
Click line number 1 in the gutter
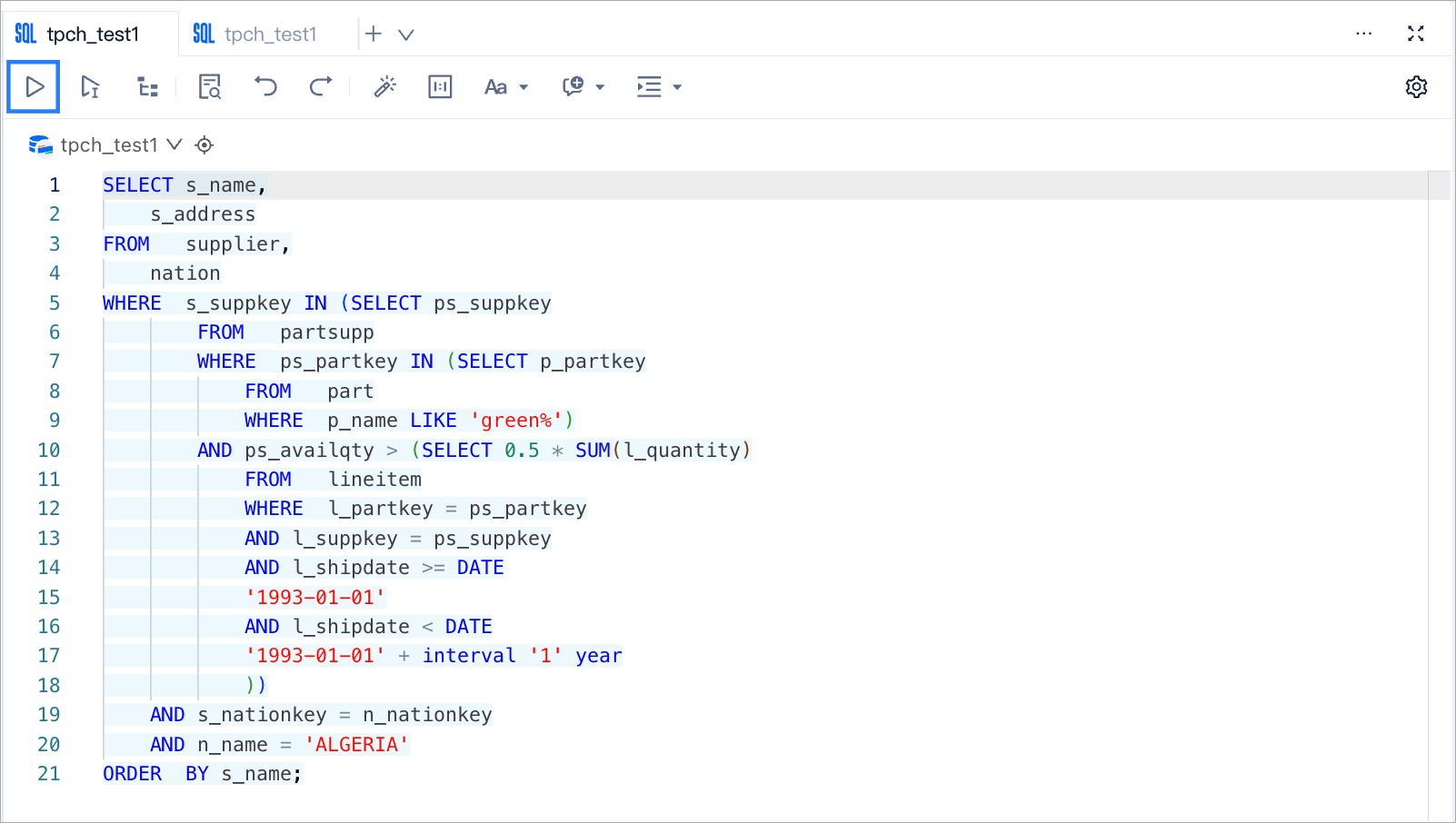55,185
